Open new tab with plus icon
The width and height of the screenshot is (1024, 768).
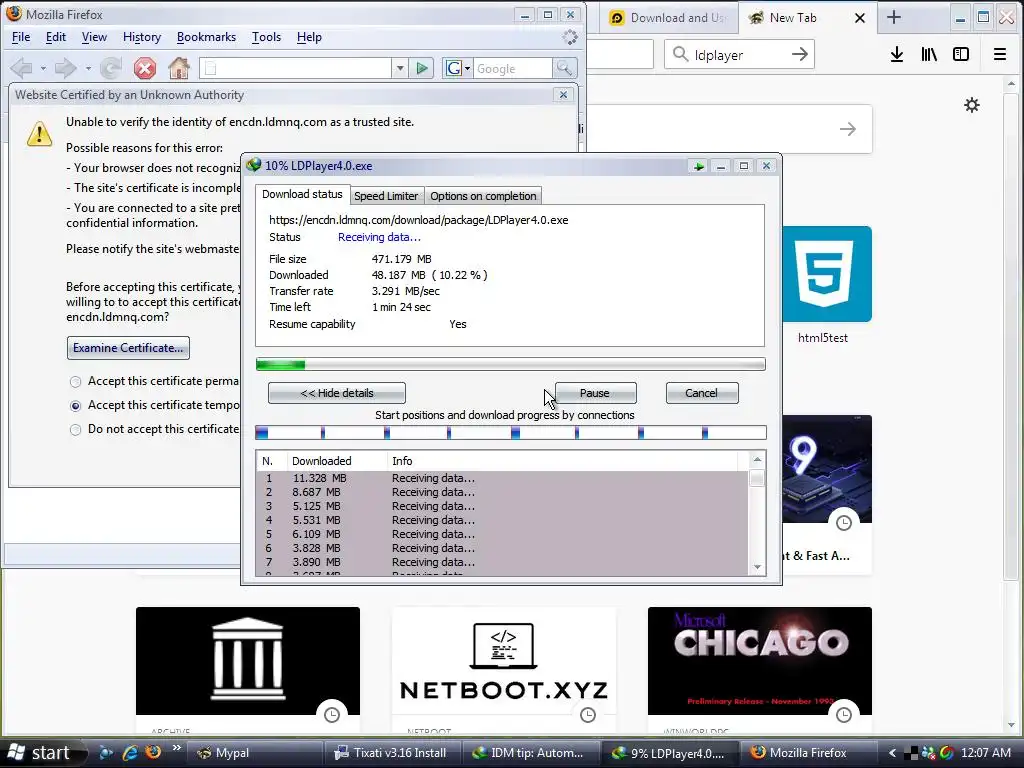(894, 18)
